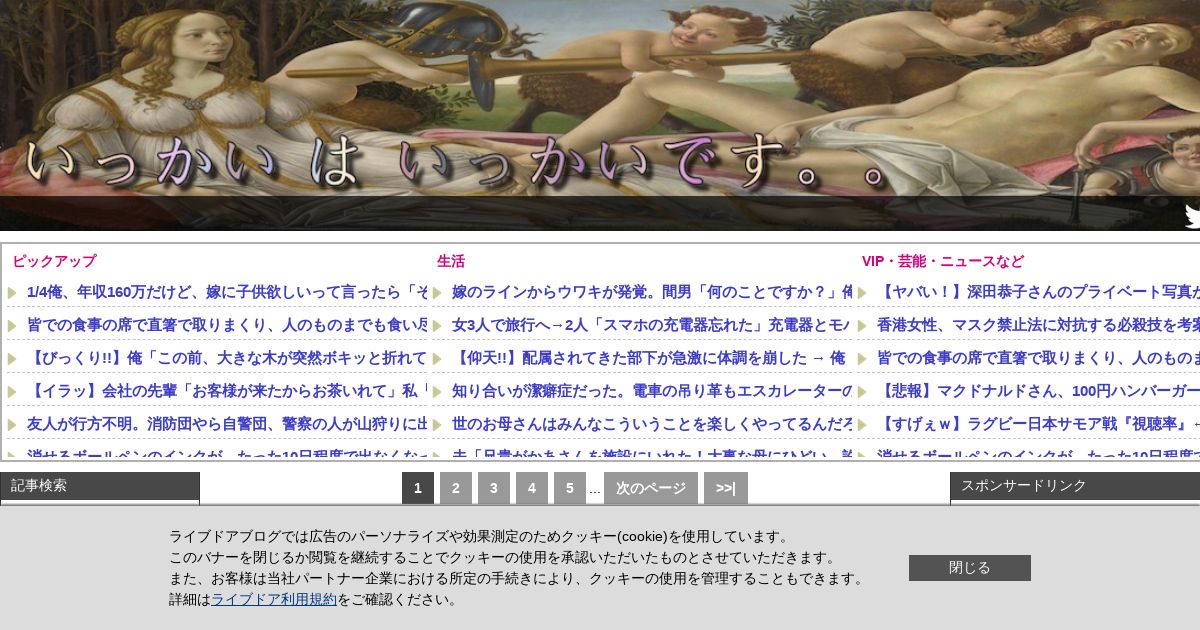
Task: Go to page 5
Action: 570,488
